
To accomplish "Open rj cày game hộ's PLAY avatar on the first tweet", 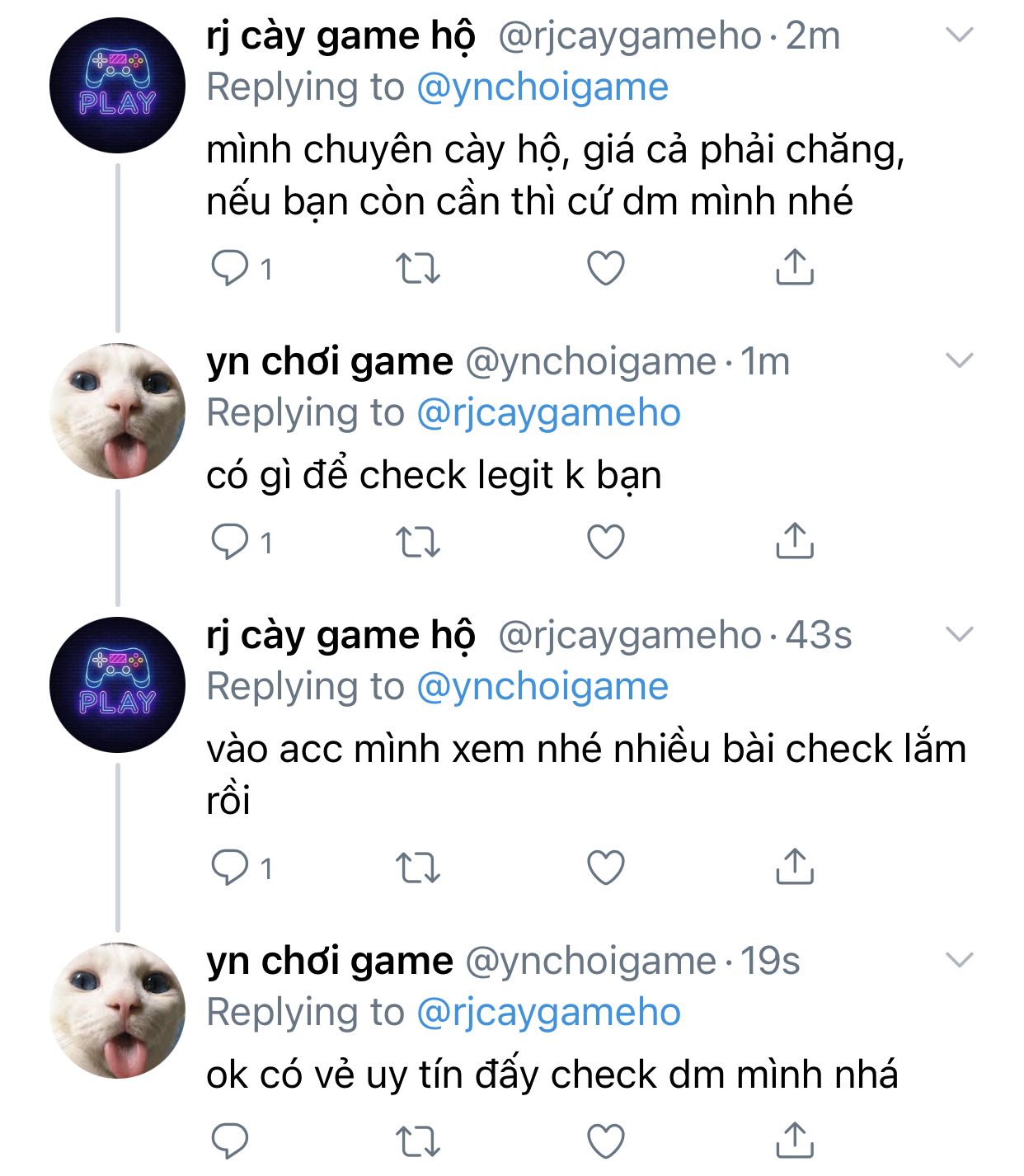I will click(x=117, y=85).
